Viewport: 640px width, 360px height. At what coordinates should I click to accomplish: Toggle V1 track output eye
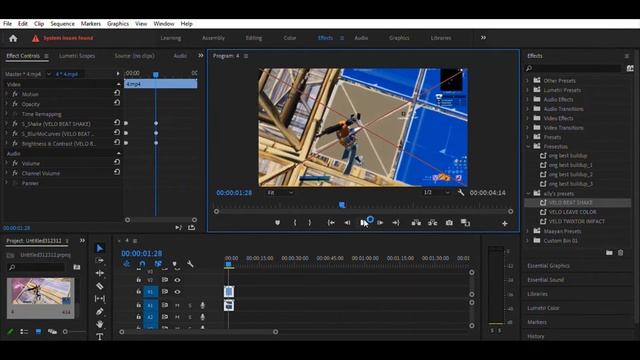tap(177, 292)
